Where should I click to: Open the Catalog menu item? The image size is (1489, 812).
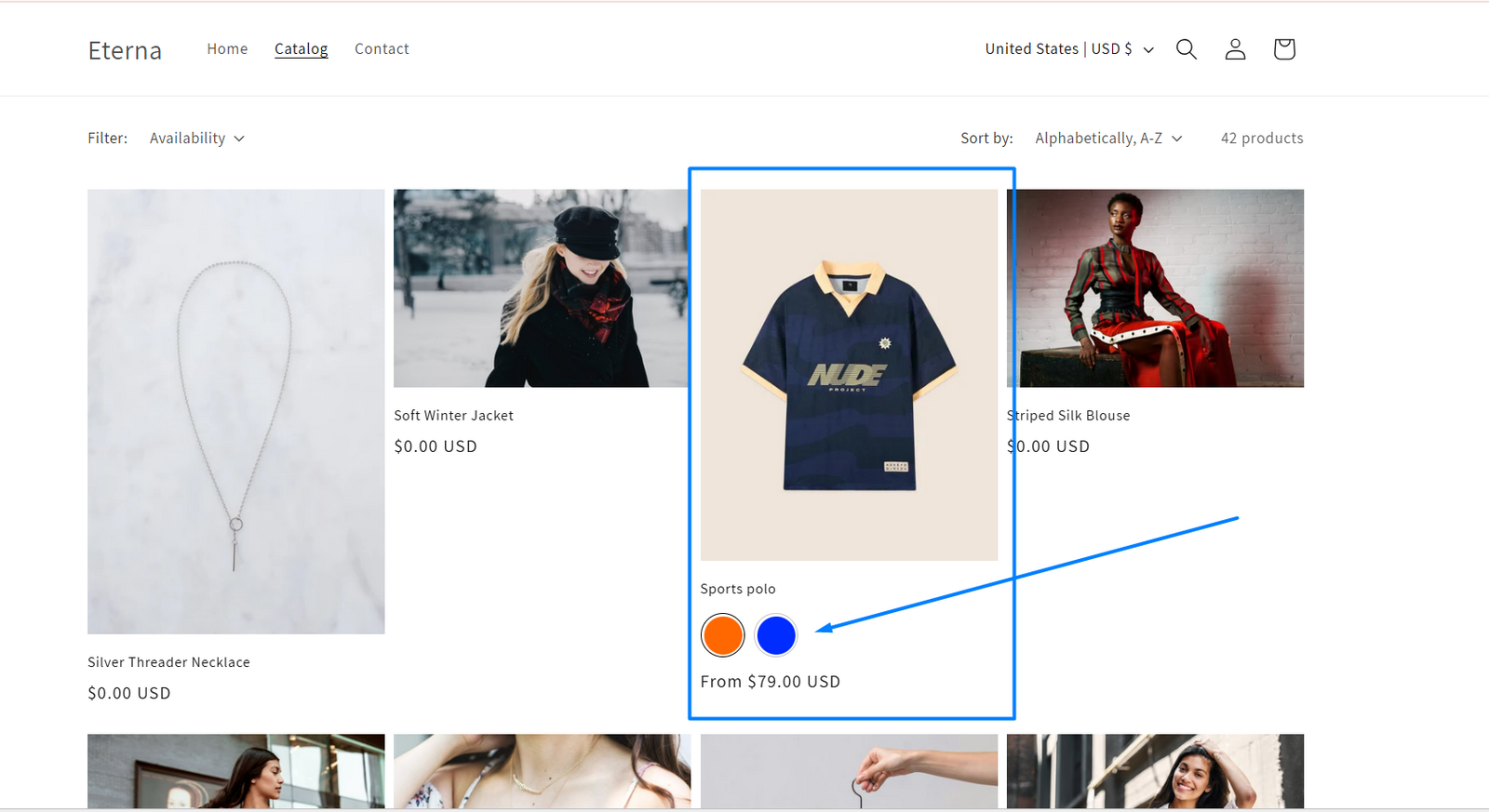(301, 48)
